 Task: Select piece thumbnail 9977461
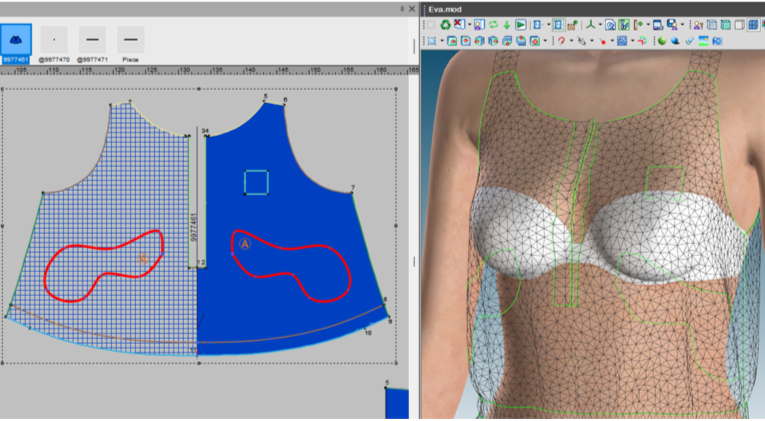click(15, 43)
